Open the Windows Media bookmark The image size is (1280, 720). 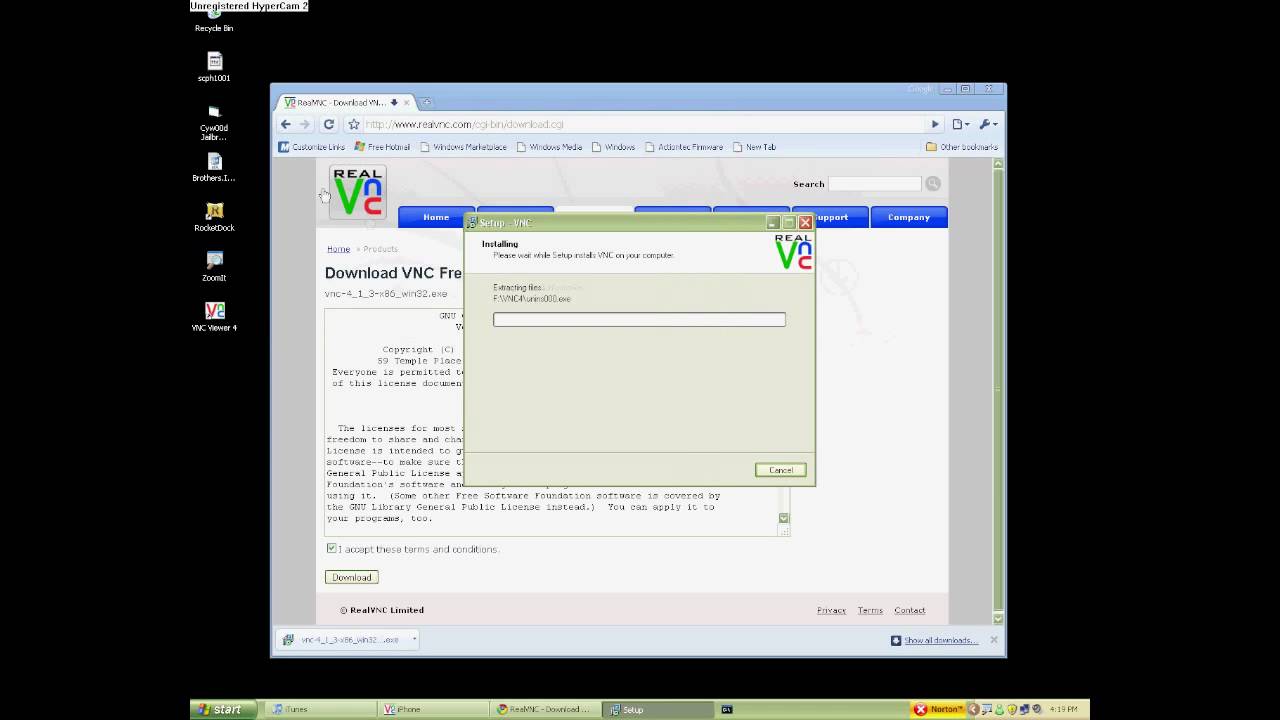click(549, 147)
